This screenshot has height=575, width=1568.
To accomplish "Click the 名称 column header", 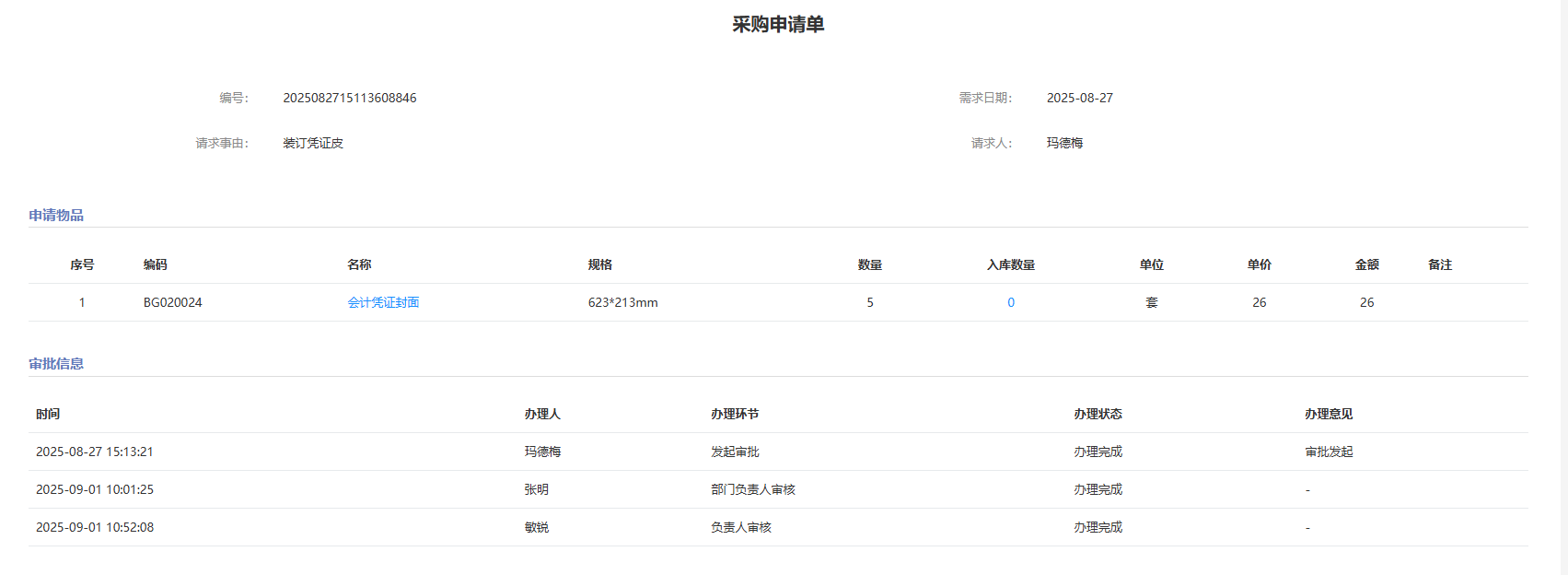I will [x=359, y=264].
